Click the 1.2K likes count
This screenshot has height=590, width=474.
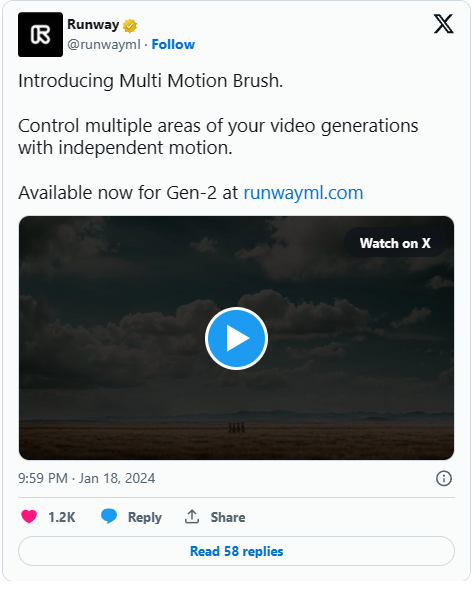click(62, 517)
